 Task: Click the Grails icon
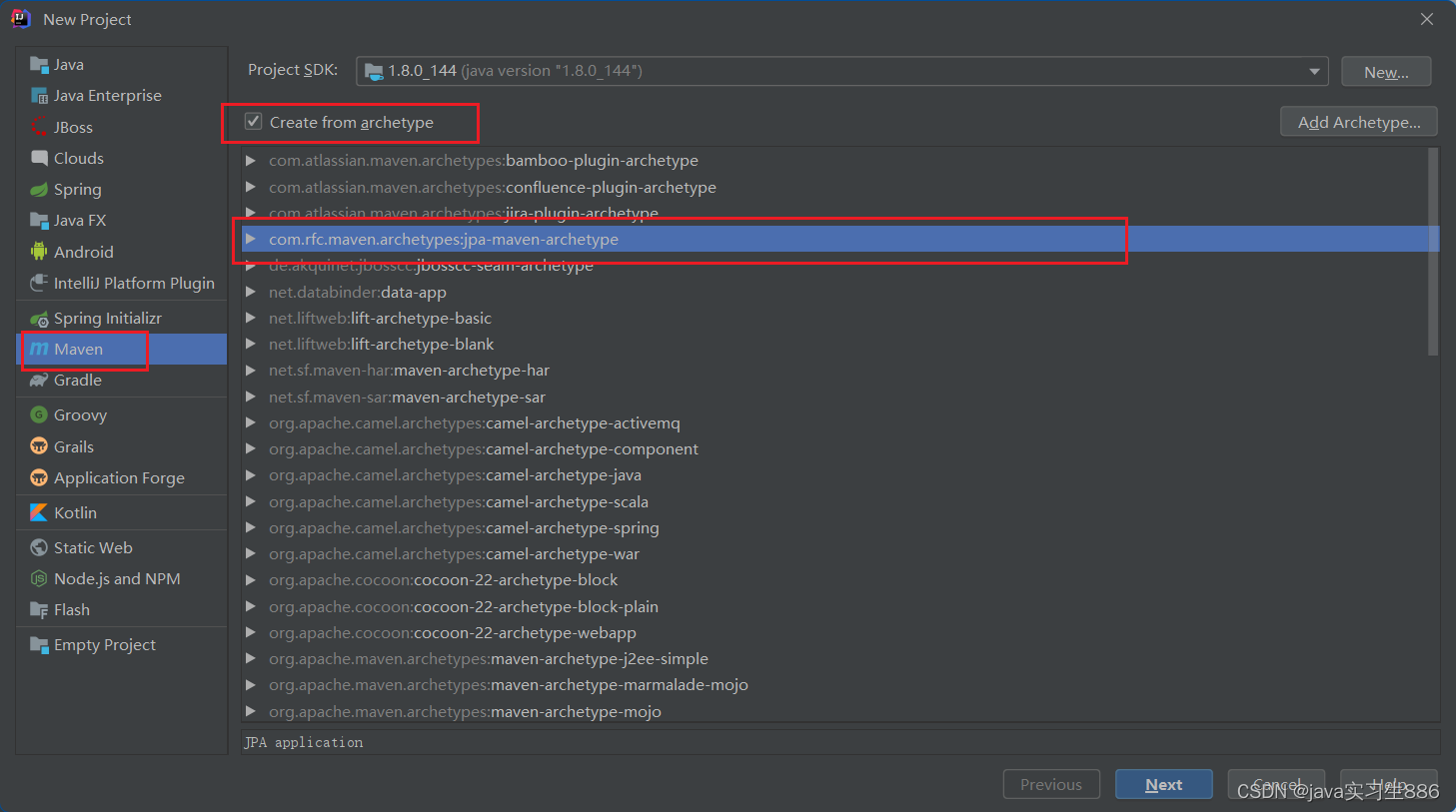[39, 446]
